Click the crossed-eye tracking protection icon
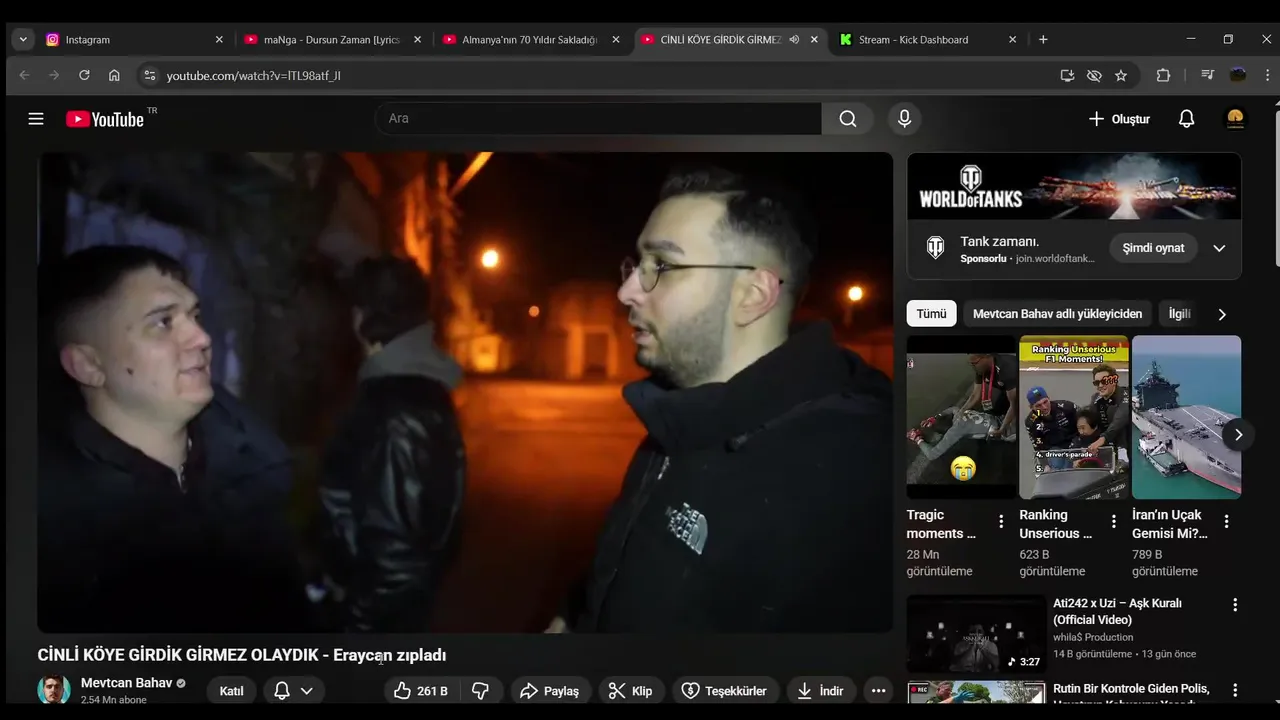Screen dimensions: 1280x720 pos(1094,75)
